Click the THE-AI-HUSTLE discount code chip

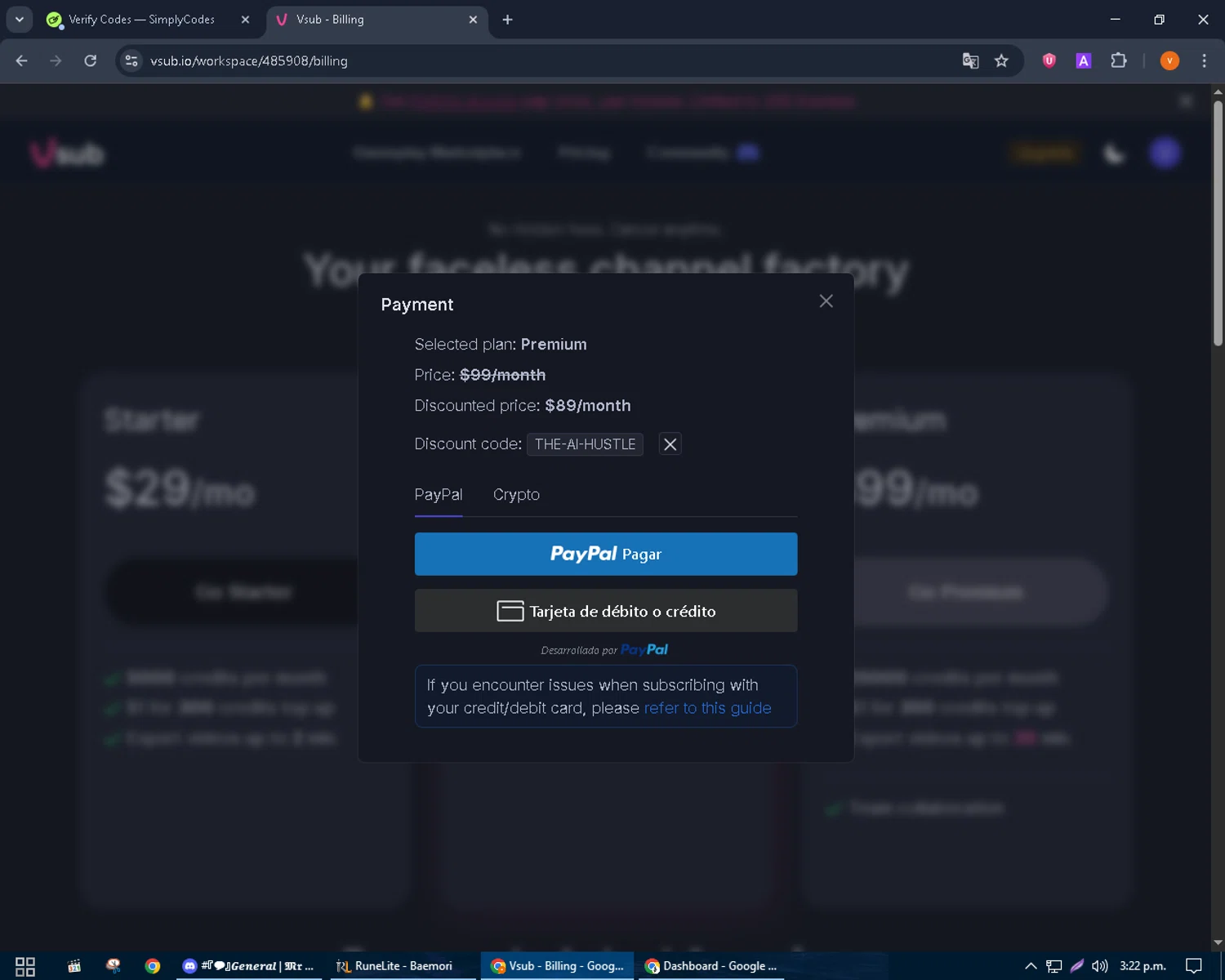coord(585,444)
